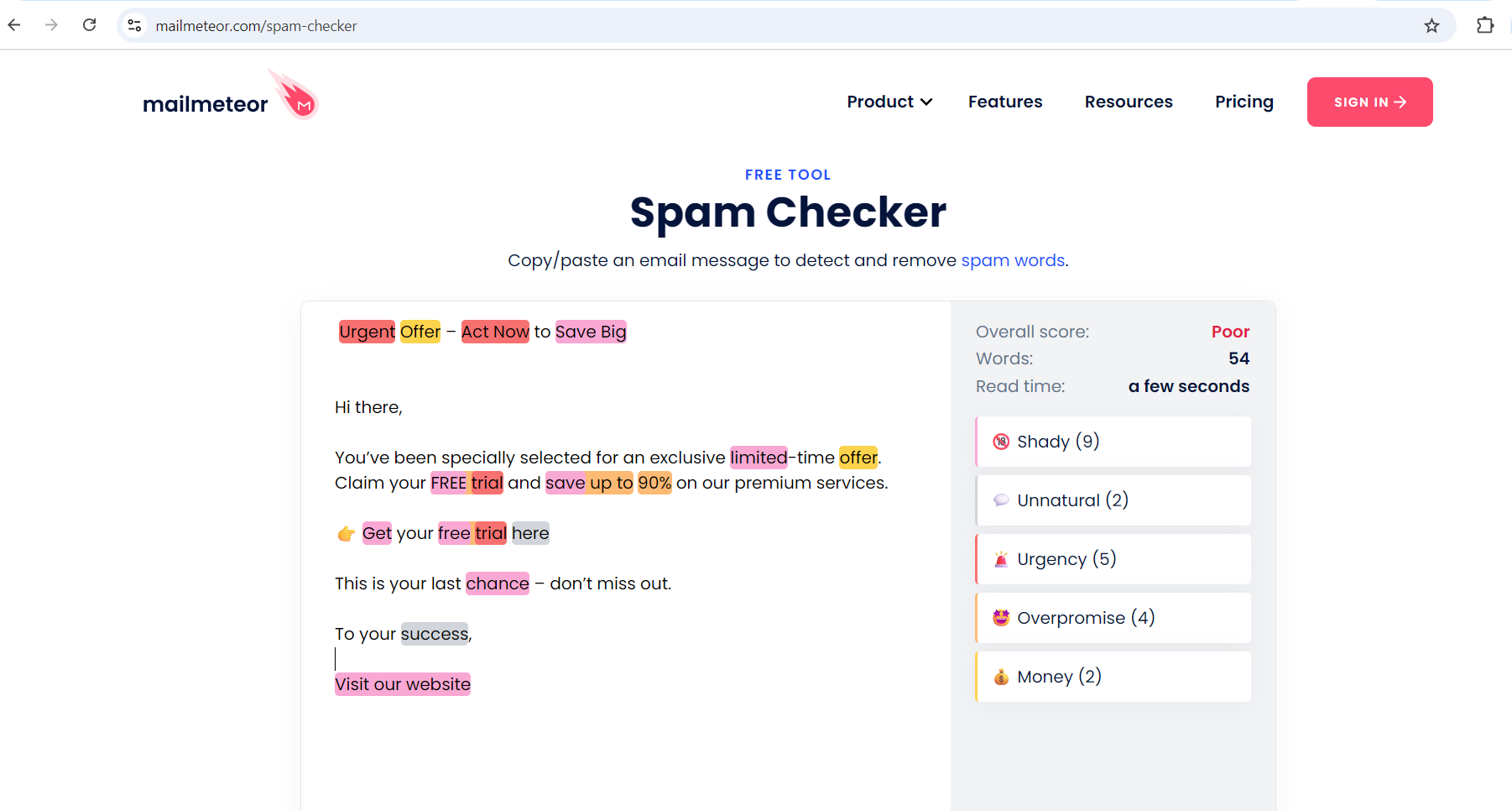Screen dimensions: 1512x811
Task: Click the 'FREE TOOL' label
Action: tap(788, 175)
